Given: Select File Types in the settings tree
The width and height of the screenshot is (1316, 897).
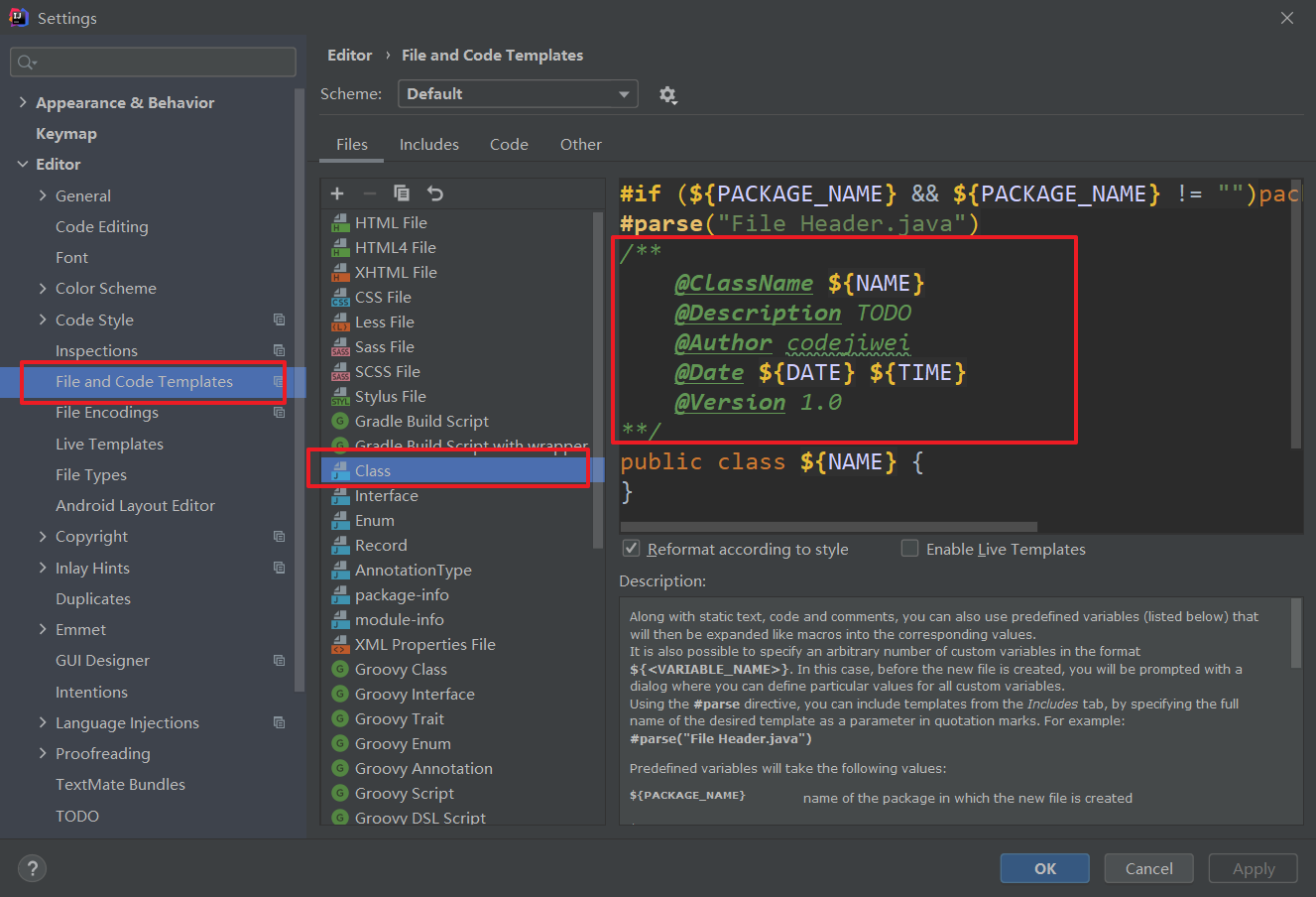Looking at the screenshot, I should [91, 474].
